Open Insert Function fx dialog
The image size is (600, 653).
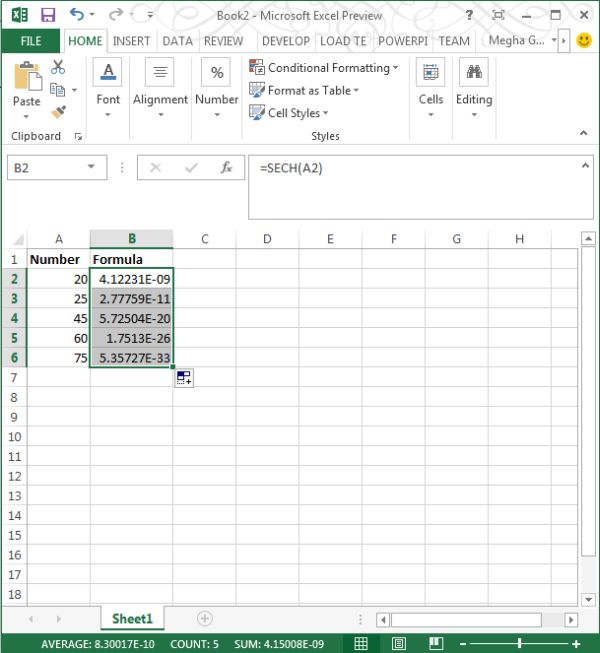tap(227, 167)
